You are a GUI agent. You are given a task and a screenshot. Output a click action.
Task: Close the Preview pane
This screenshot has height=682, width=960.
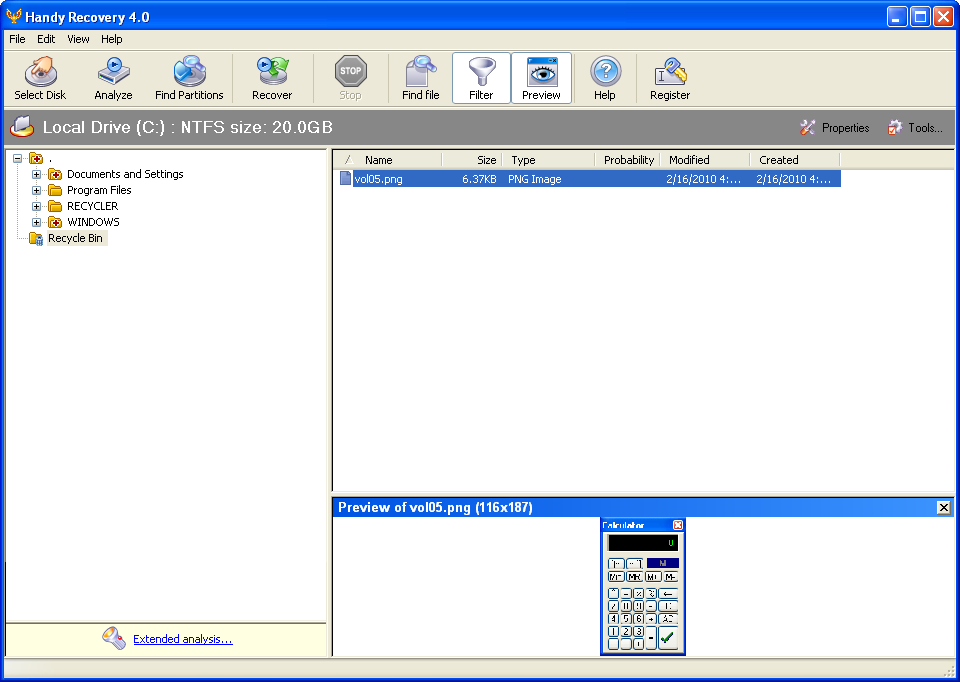(943, 508)
